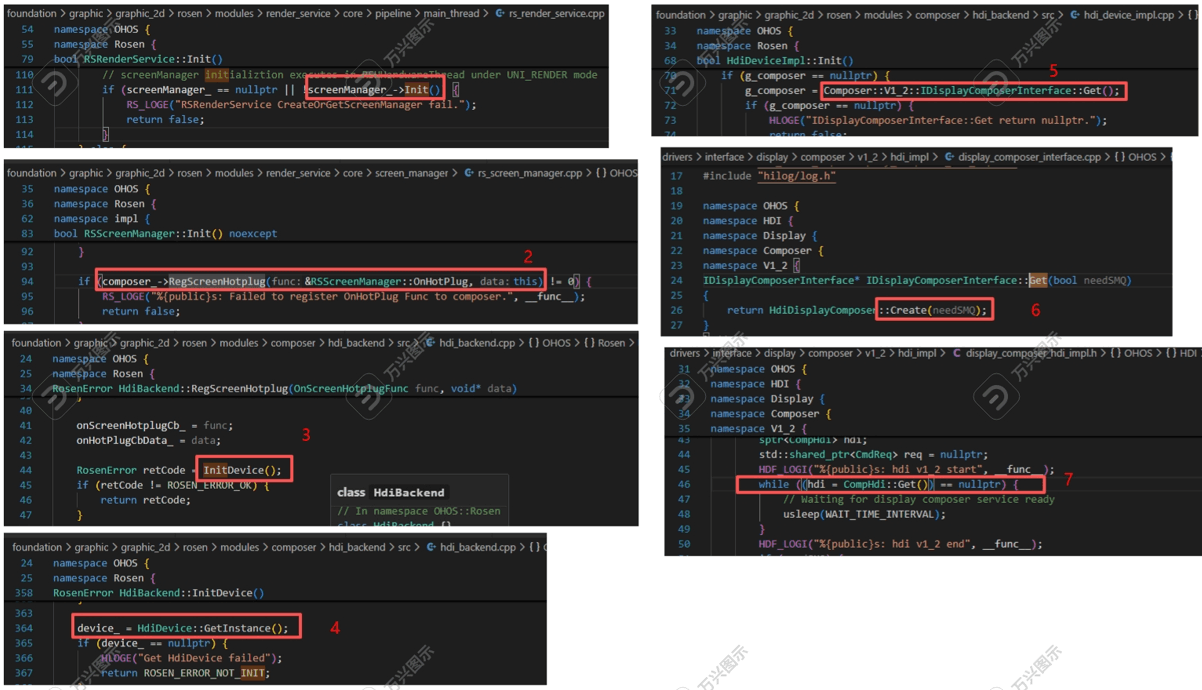Click HdiDisplayComposer::Create(needSMQ) return statement
The width and height of the screenshot is (1202, 690).
click(858, 310)
